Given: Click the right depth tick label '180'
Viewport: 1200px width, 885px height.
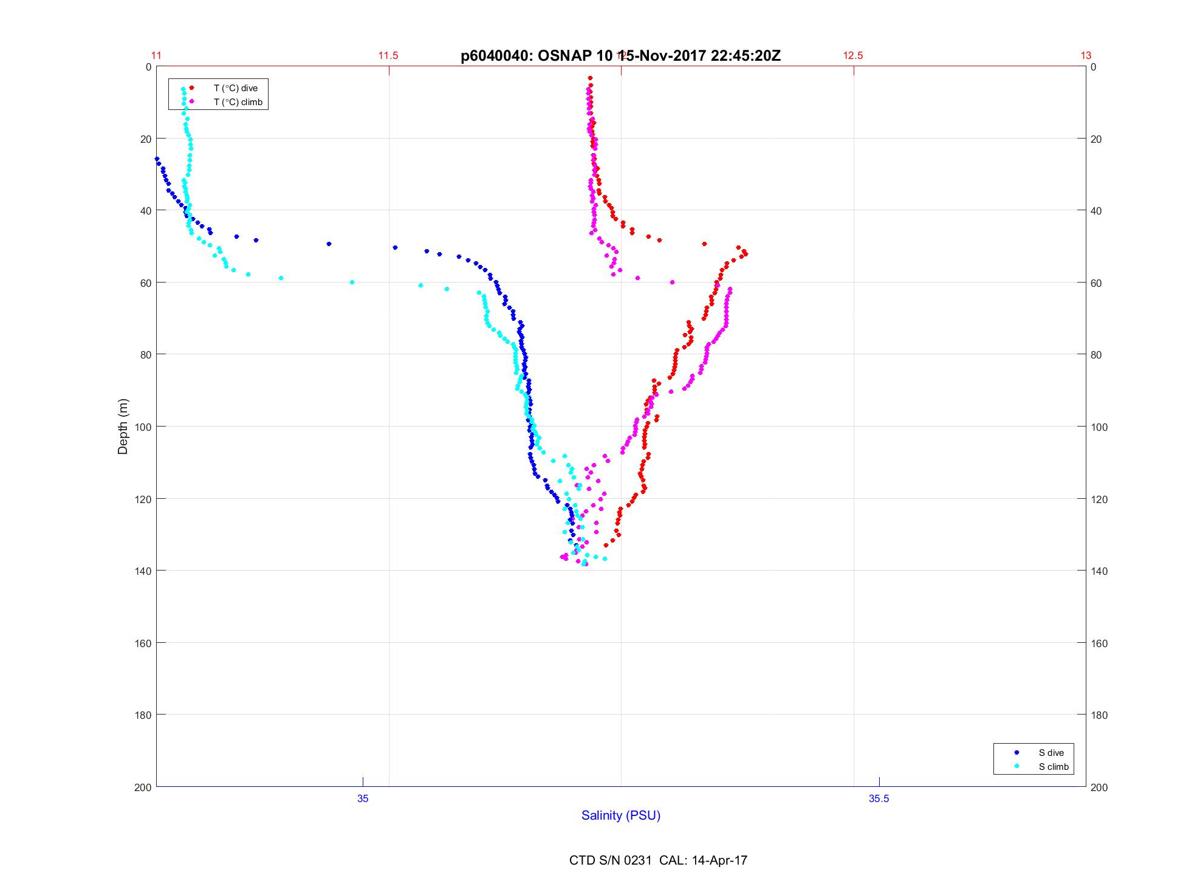Looking at the screenshot, I should (x=1099, y=715).
